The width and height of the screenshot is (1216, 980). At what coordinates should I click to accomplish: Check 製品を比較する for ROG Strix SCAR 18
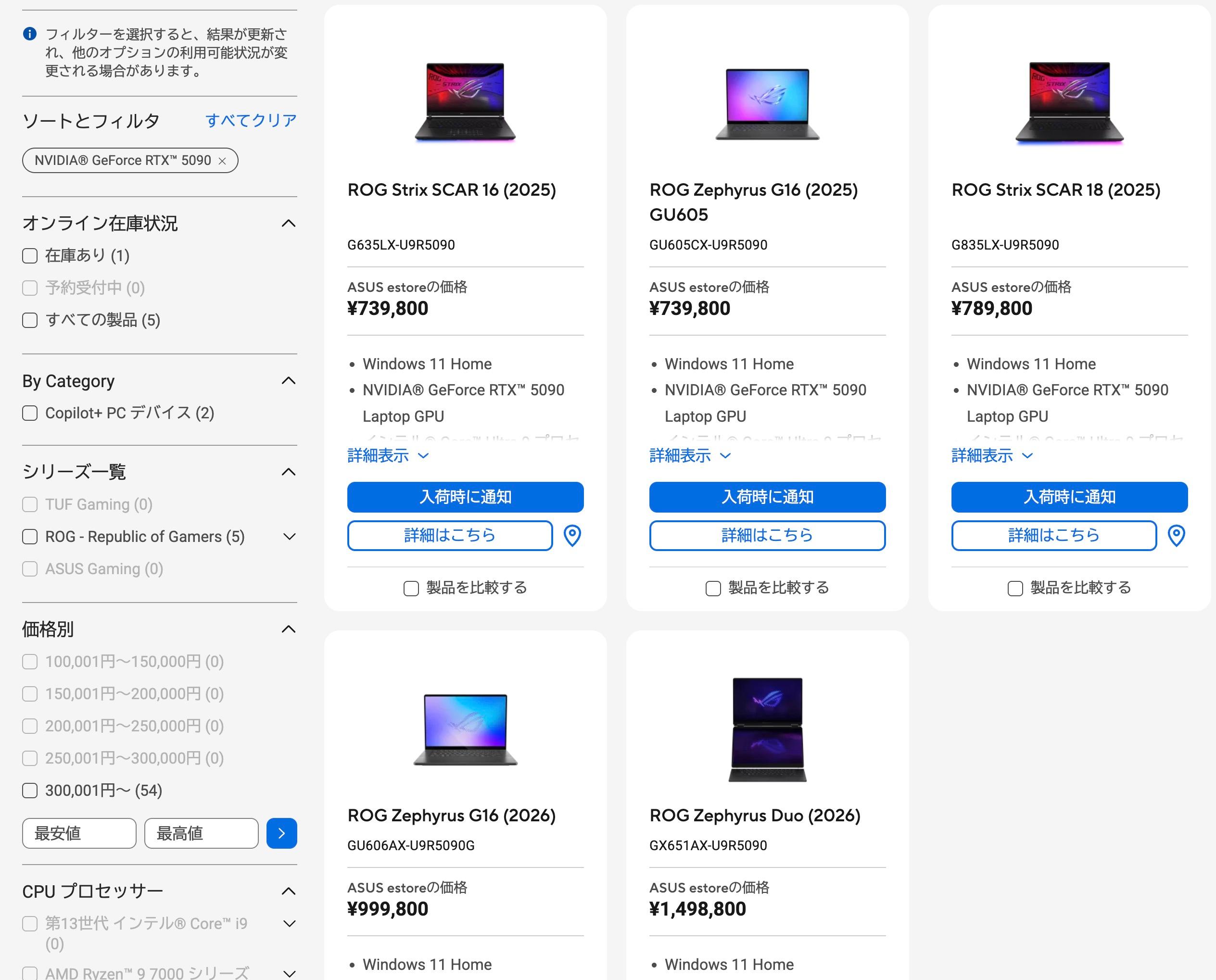(1015, 589)
